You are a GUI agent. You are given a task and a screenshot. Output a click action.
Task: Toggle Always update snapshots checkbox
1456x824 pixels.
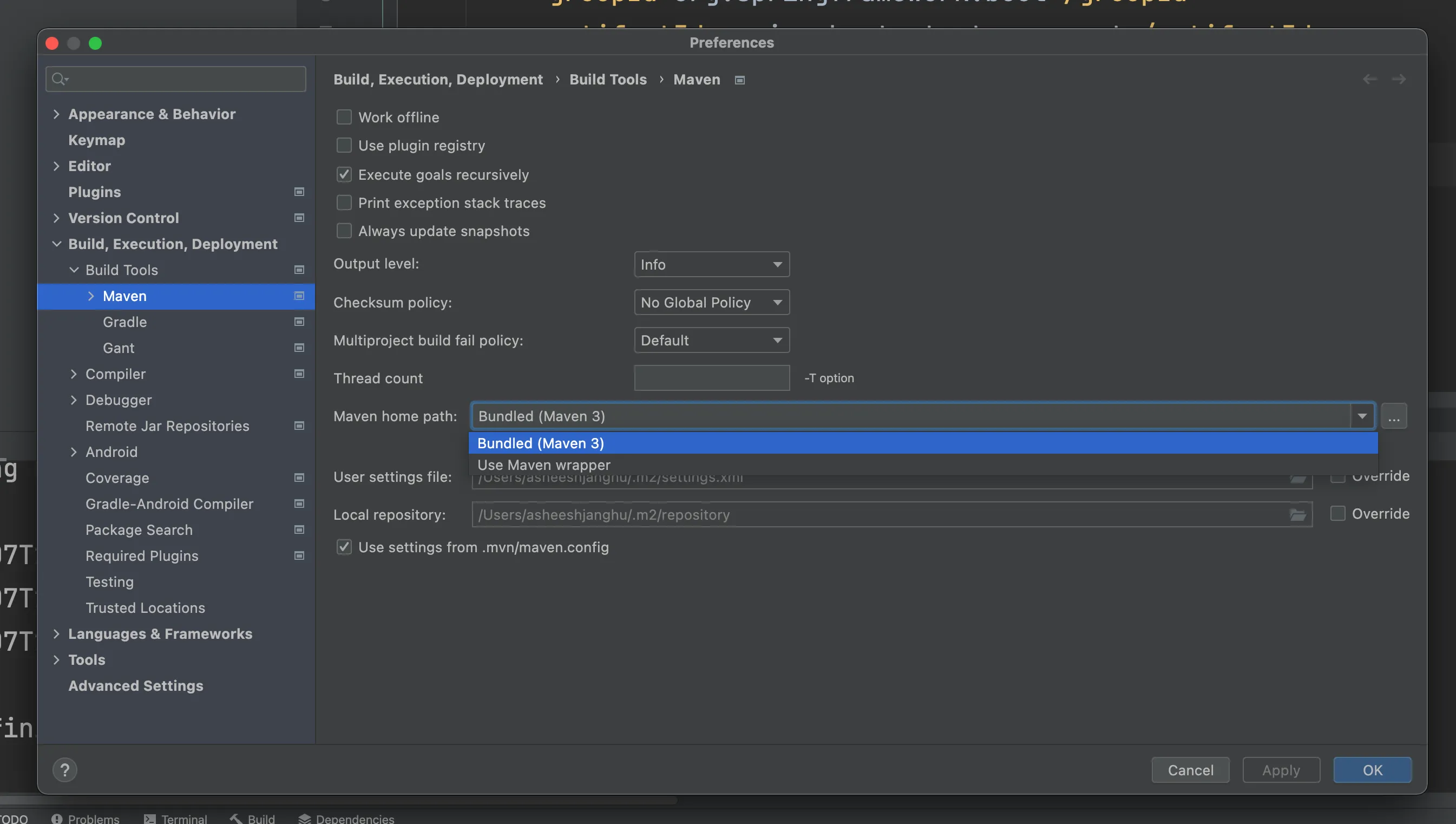point(344,231)
